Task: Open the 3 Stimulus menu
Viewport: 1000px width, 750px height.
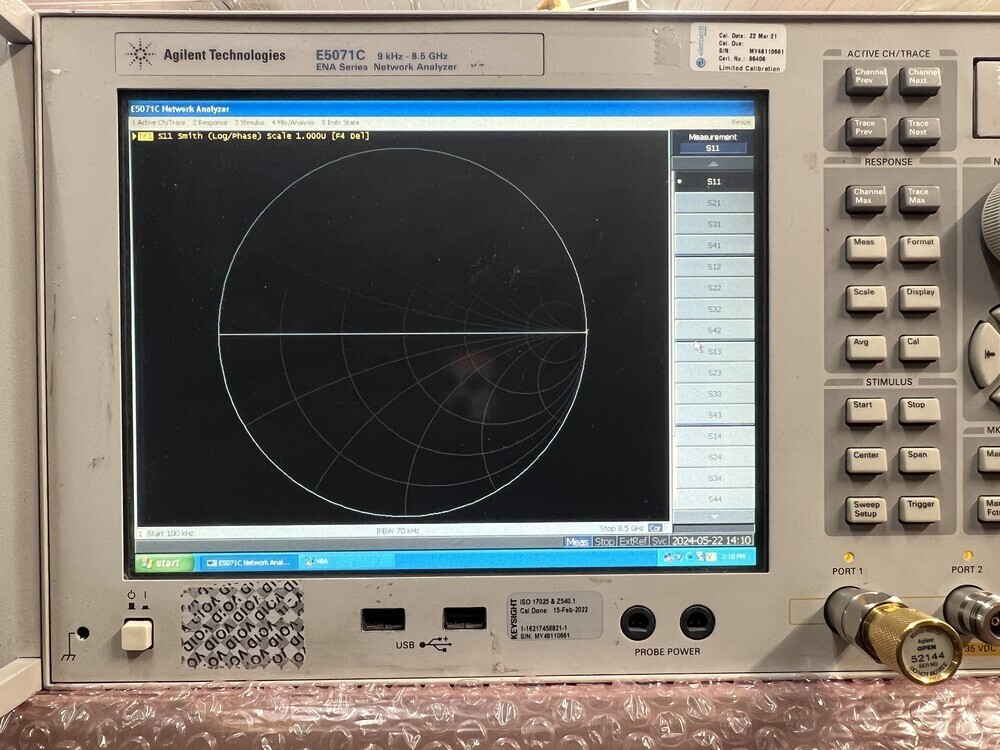Action: [x=249, y=122]
